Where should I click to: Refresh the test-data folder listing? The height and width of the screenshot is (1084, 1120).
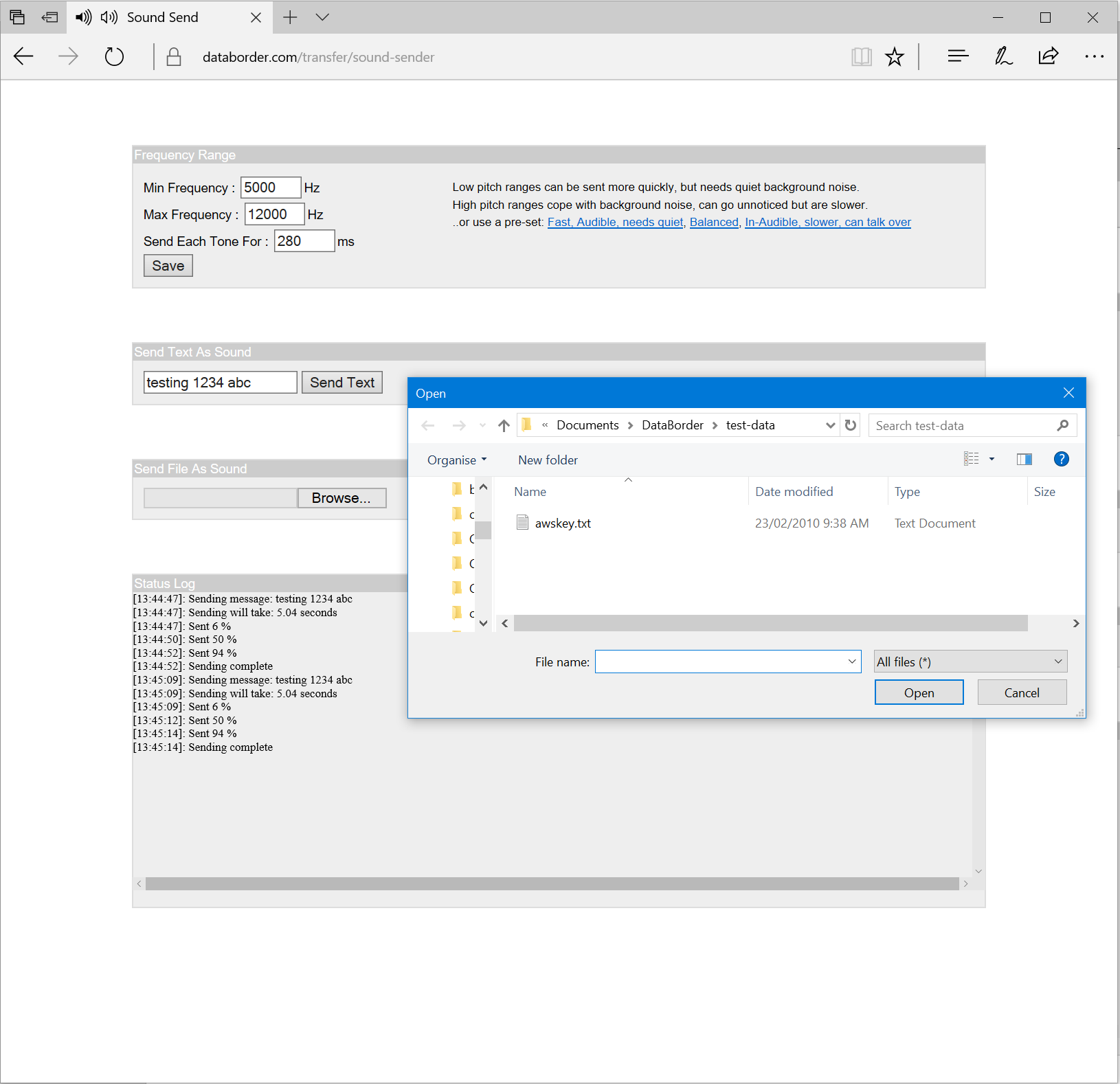851,425
